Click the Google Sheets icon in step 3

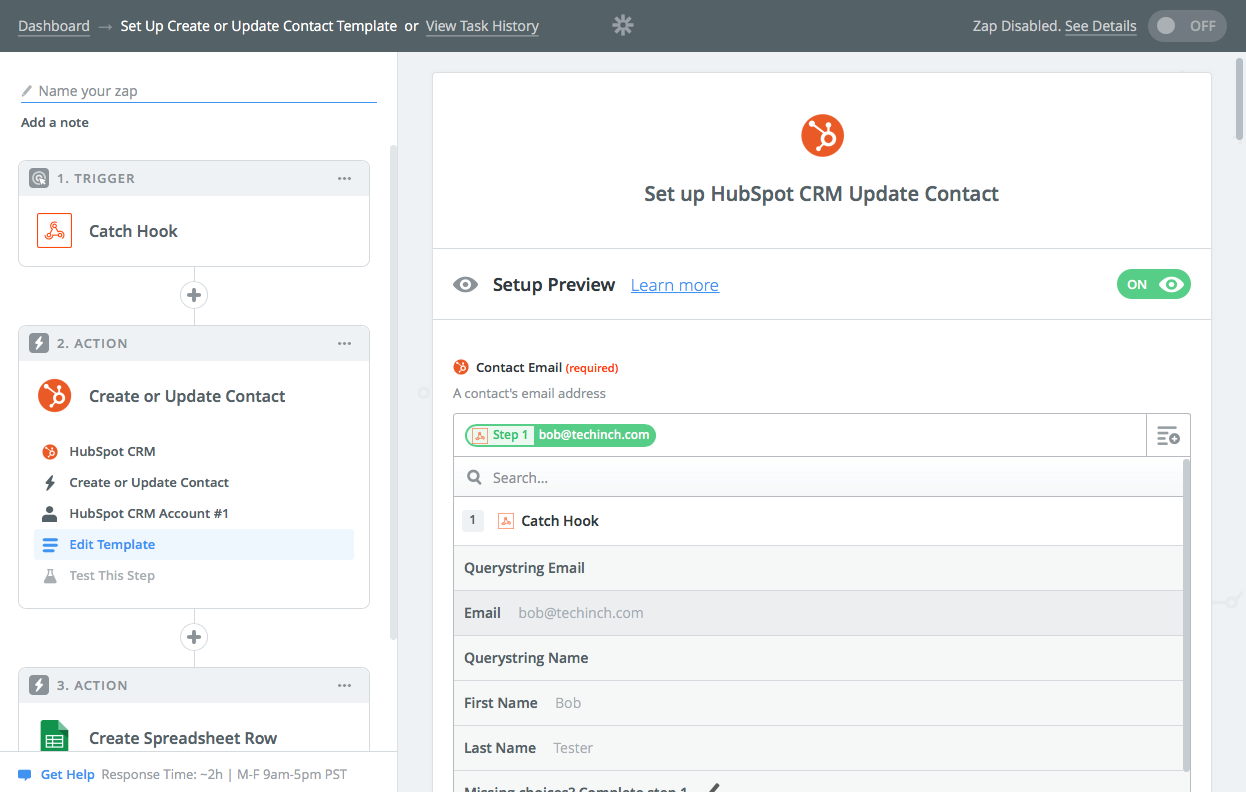click(x=54, y=738)
